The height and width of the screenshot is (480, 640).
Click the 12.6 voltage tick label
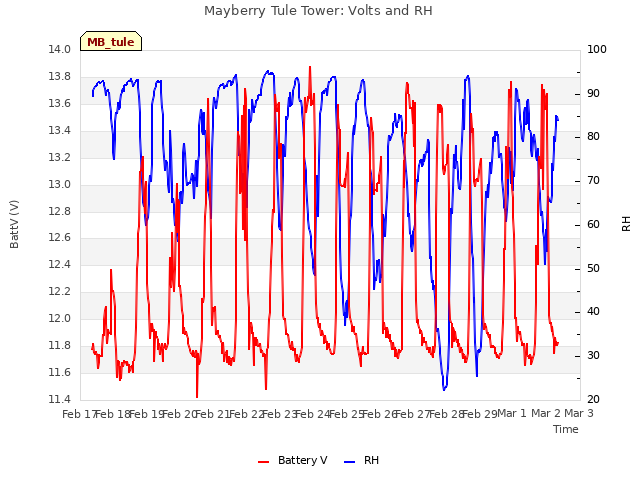[x=60, y=237]
